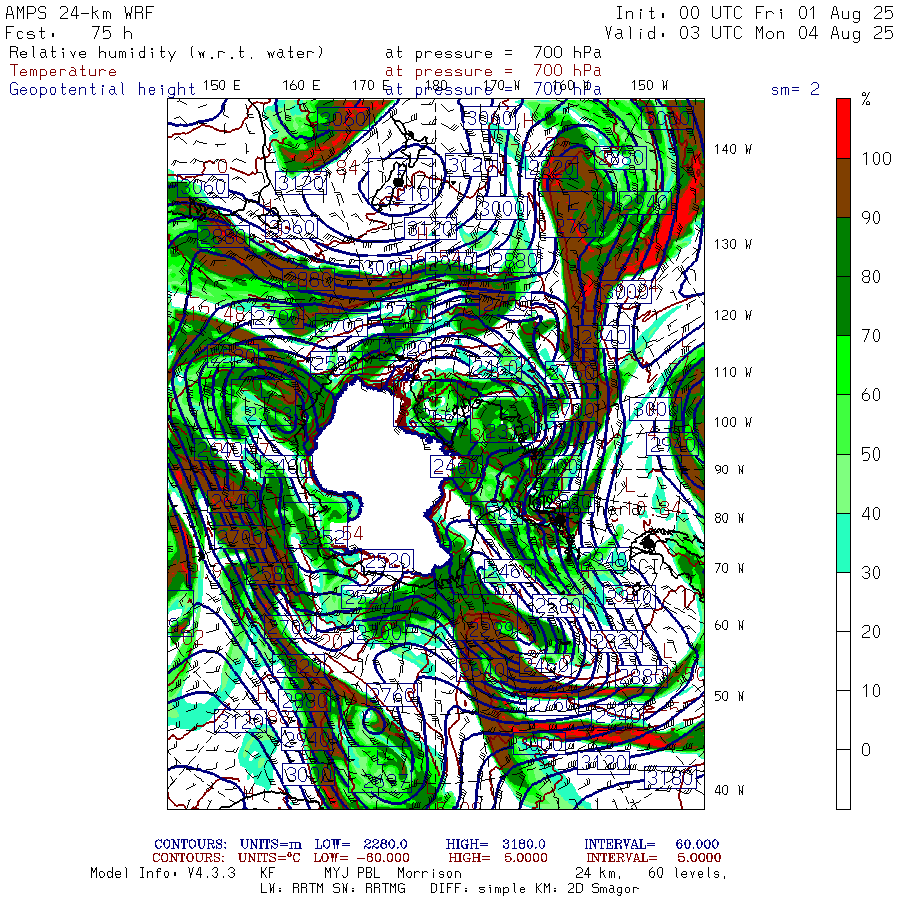This screenshot has height=900, width=900.
Task: Click the '150 E' longitude label
Action: click(222, 86)
